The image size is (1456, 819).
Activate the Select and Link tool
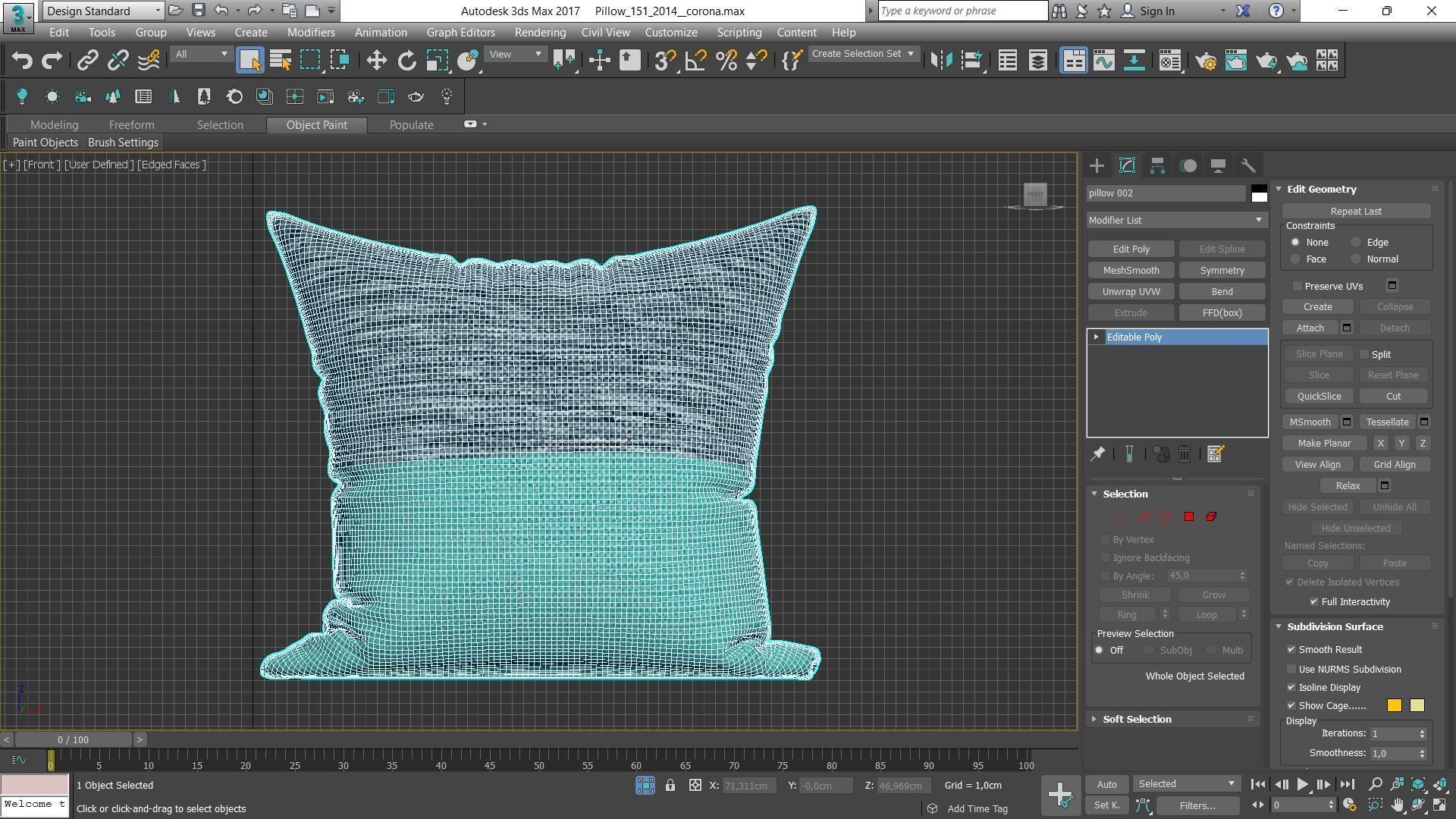pyautogui.click(x=88, y=61)
